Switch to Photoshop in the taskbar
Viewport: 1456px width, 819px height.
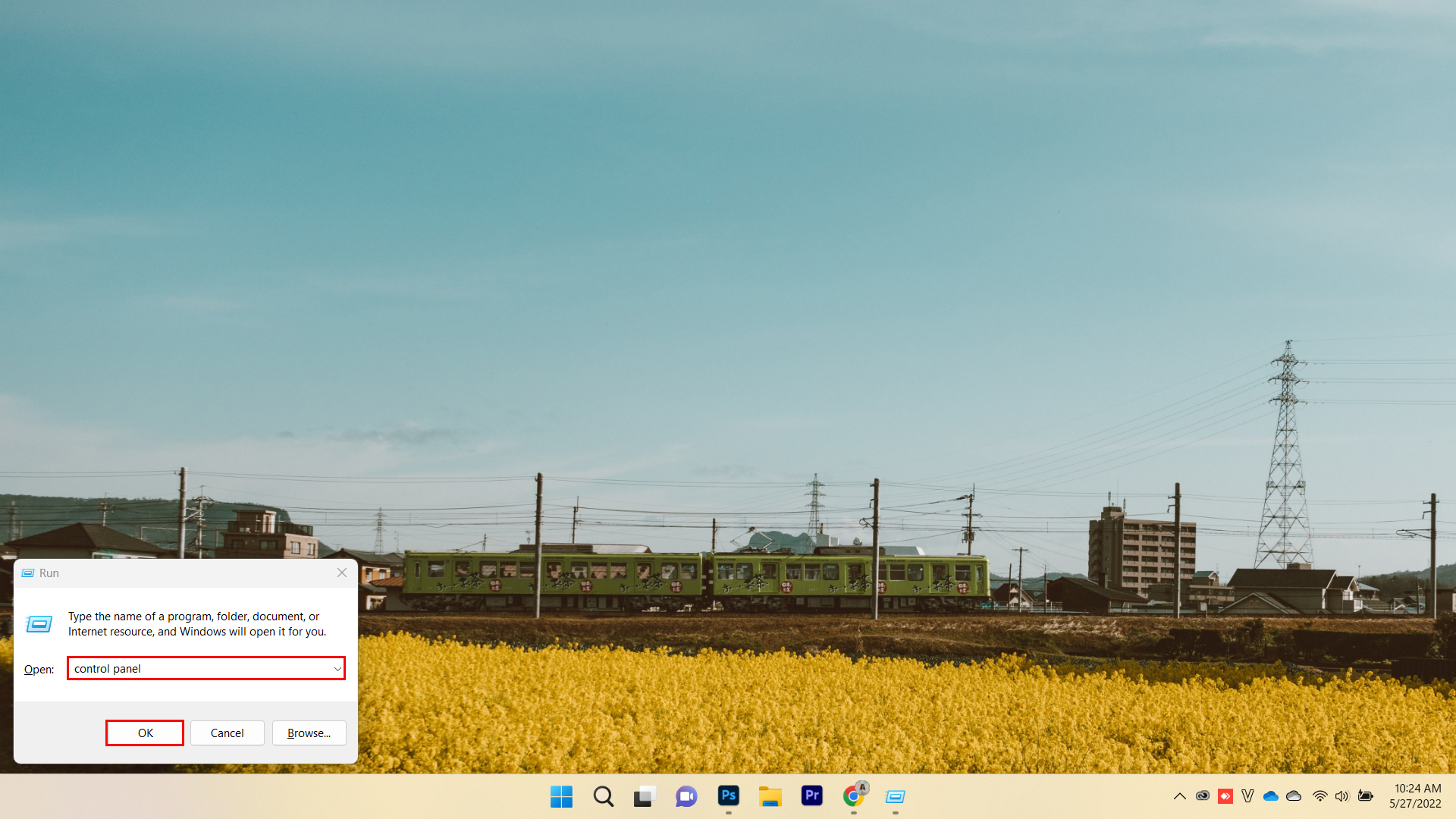[x=728, y=796]
